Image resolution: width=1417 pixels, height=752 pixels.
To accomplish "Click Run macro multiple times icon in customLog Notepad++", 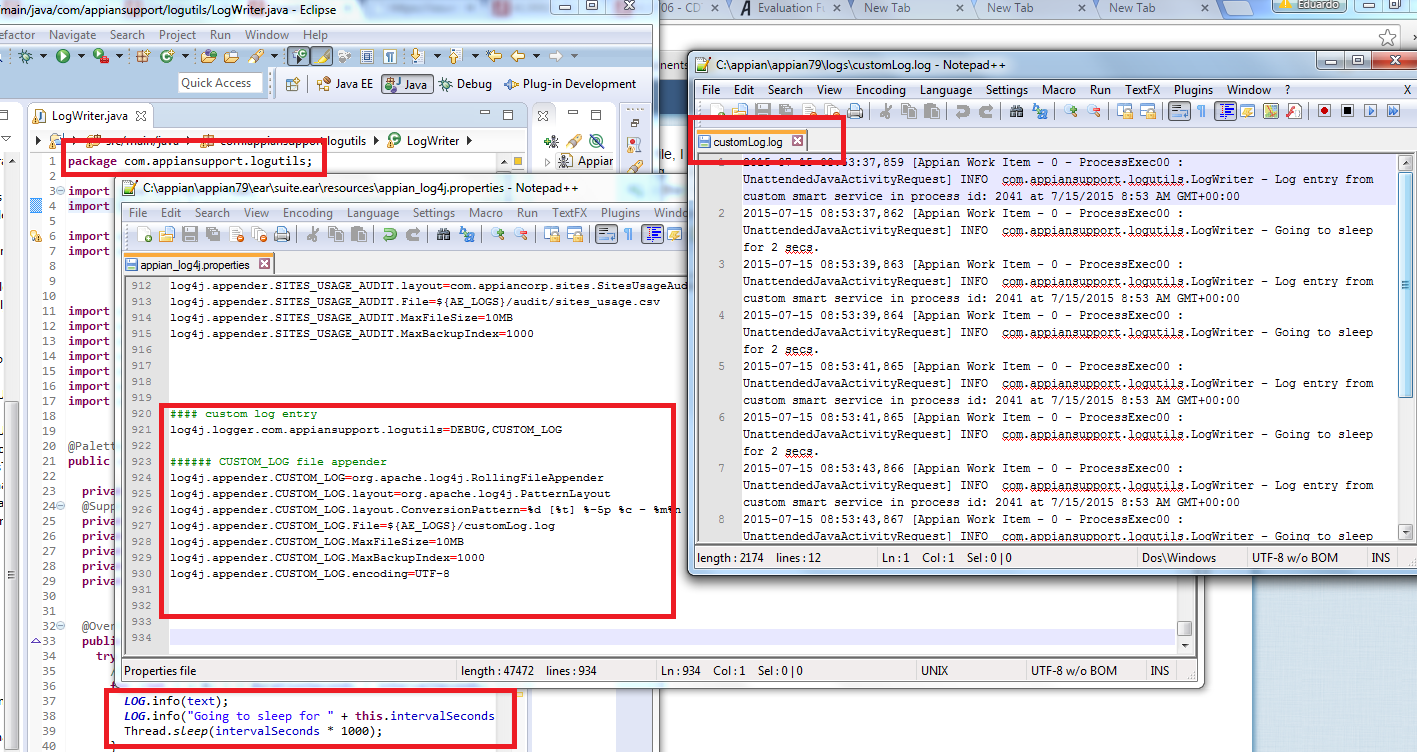I will 1392,111.
